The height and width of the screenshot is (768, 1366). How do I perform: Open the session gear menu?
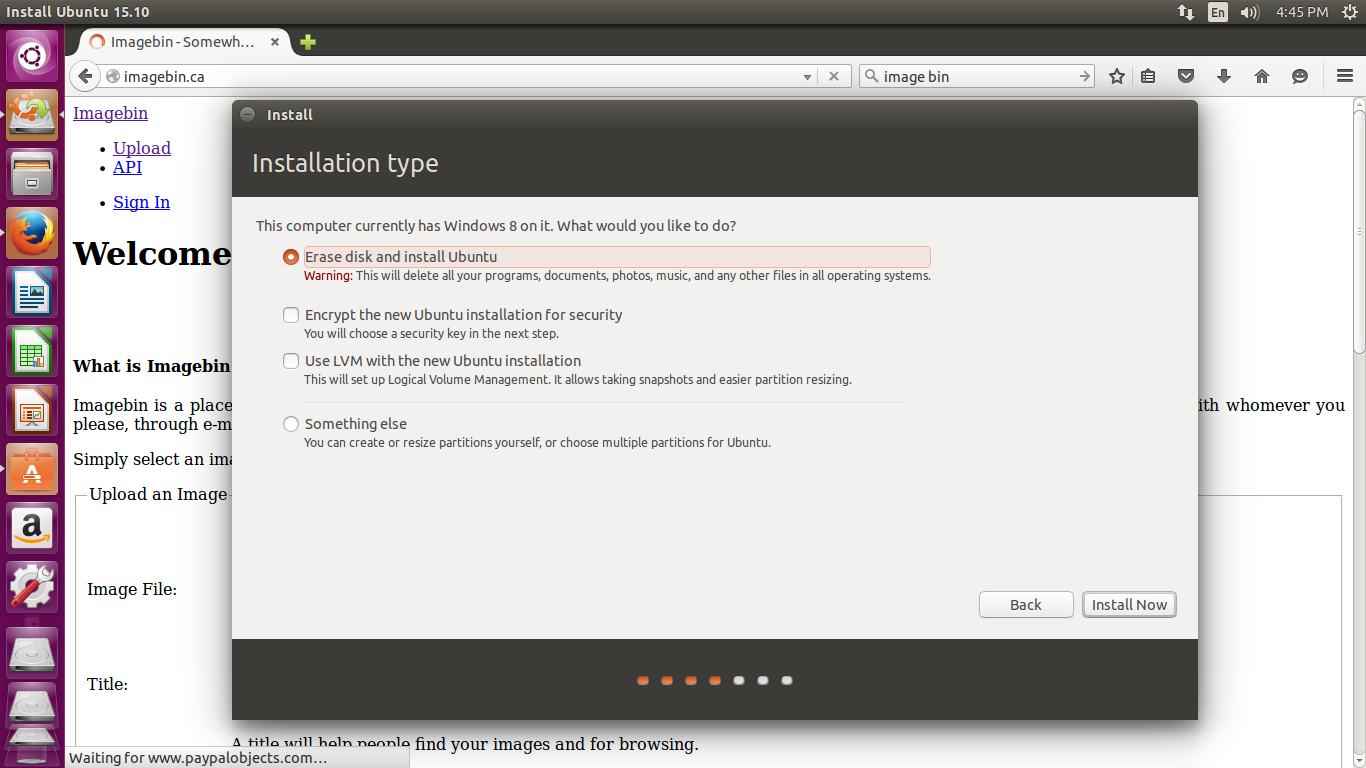coord(1349,12)
